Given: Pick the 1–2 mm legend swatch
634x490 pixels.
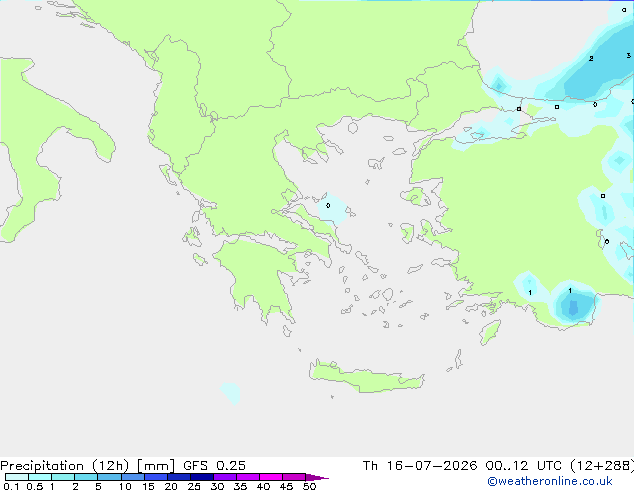Looking at the screenshot, I should click(63, 477).
